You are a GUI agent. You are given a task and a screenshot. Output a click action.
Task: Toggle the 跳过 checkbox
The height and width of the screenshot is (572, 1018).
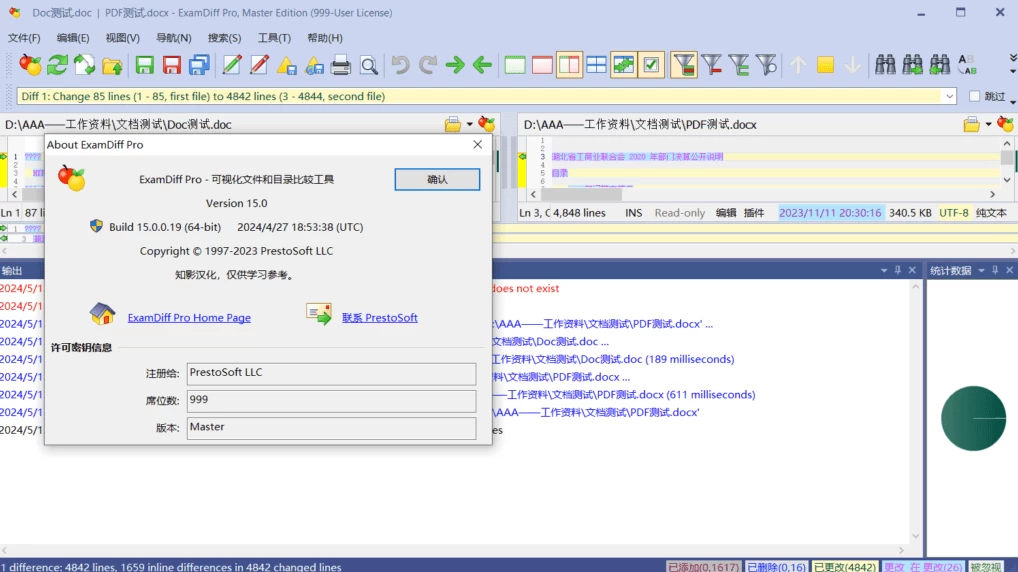975,97
